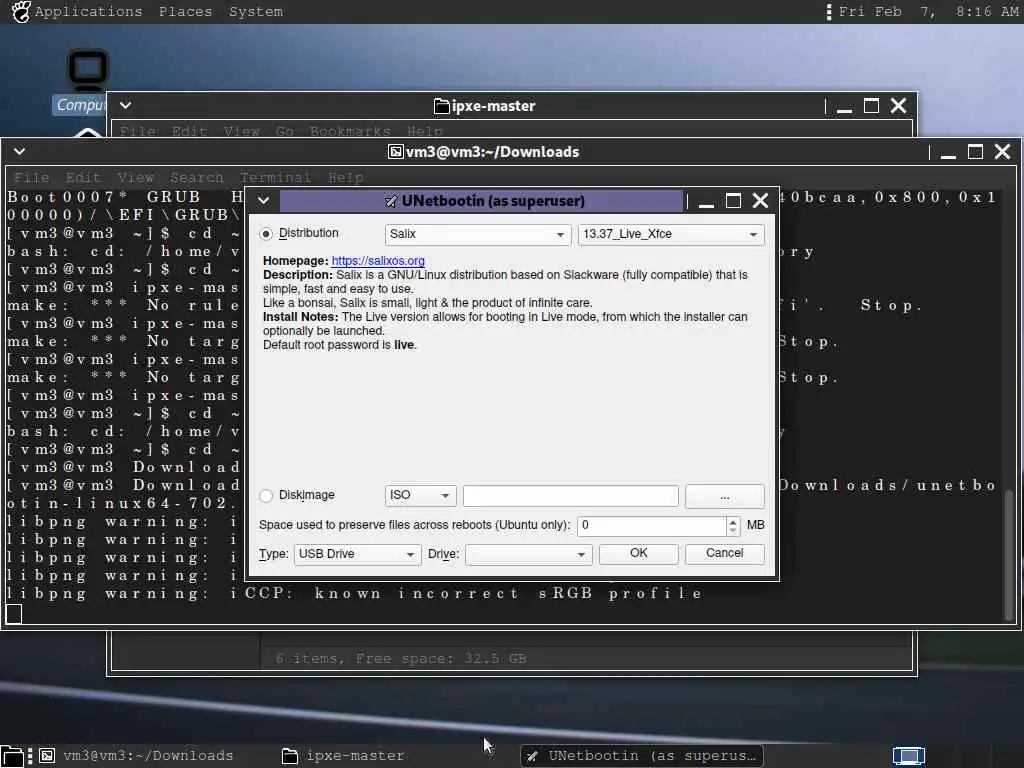Click the UNetbootin title bar app icon

391,201
